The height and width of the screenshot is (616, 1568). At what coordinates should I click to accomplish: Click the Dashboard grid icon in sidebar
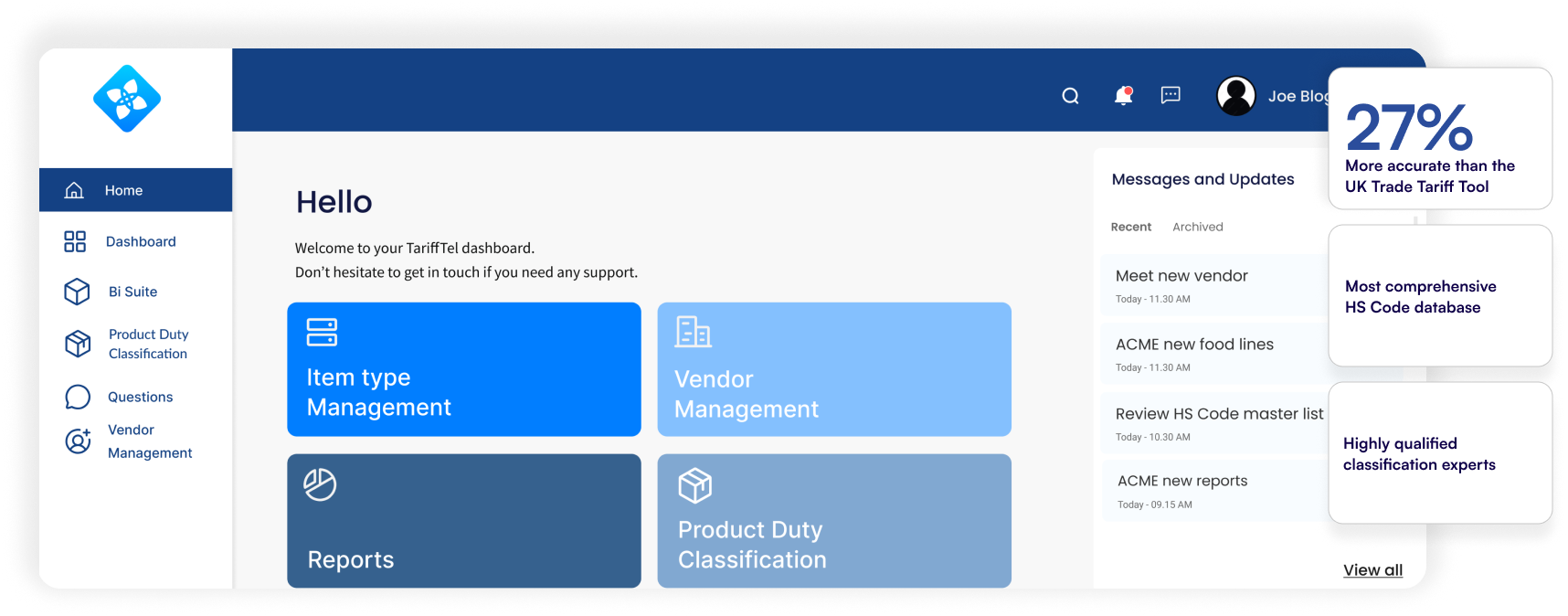pos(75,241)
